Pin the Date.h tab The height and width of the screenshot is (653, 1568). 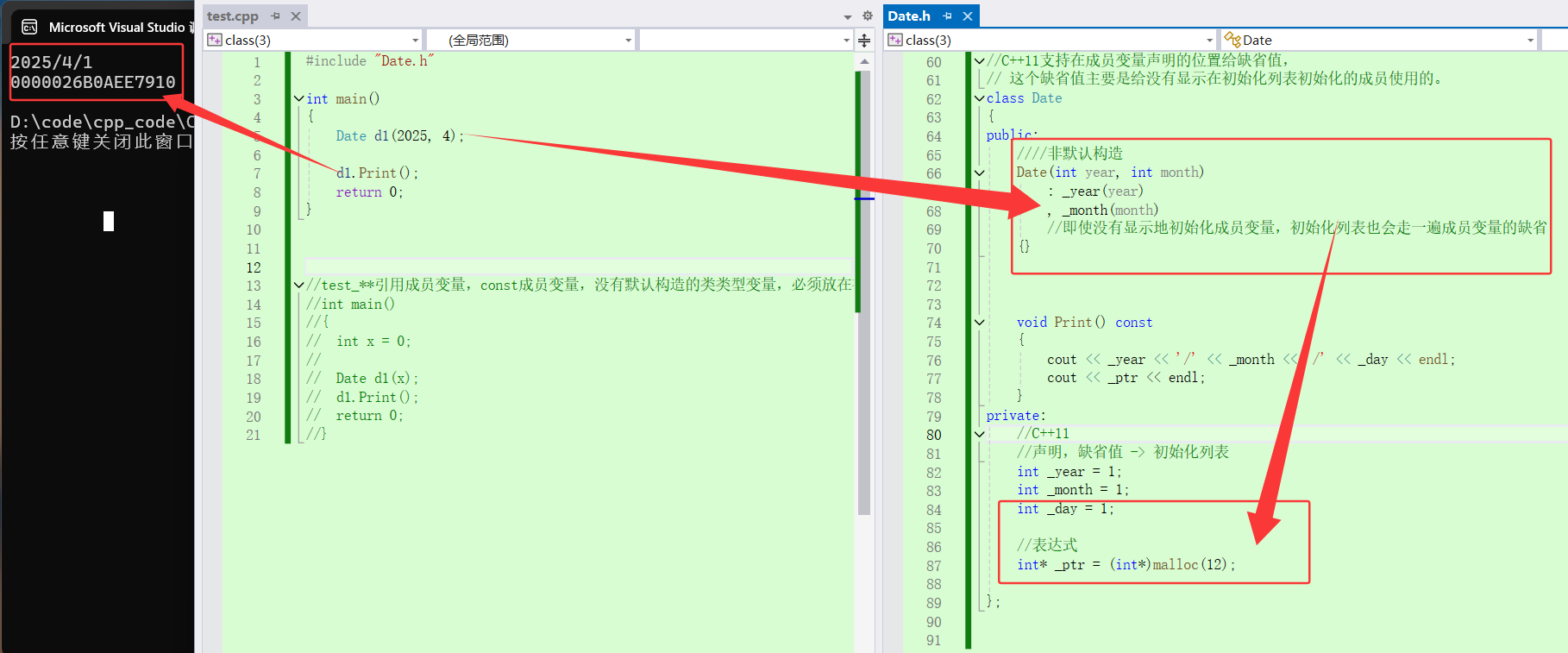pyautogui.click(x=947, y=16)
